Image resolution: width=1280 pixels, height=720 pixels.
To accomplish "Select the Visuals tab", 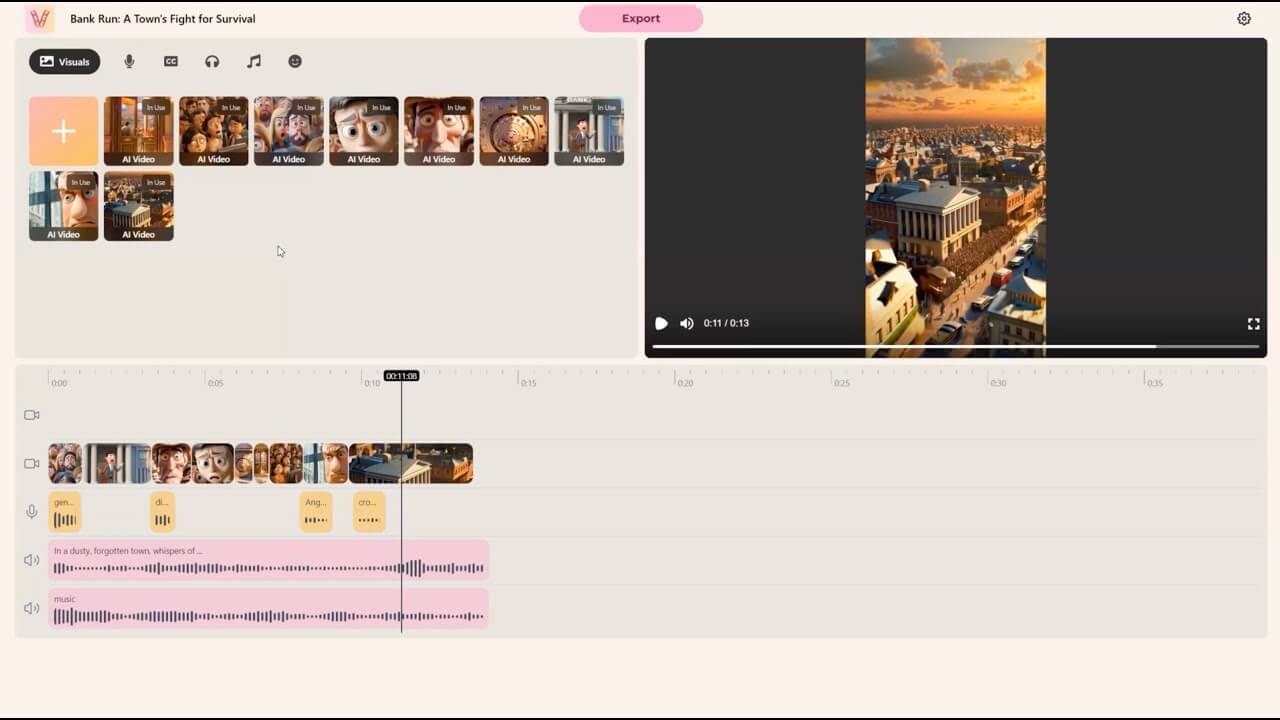I will pos(64,61).
